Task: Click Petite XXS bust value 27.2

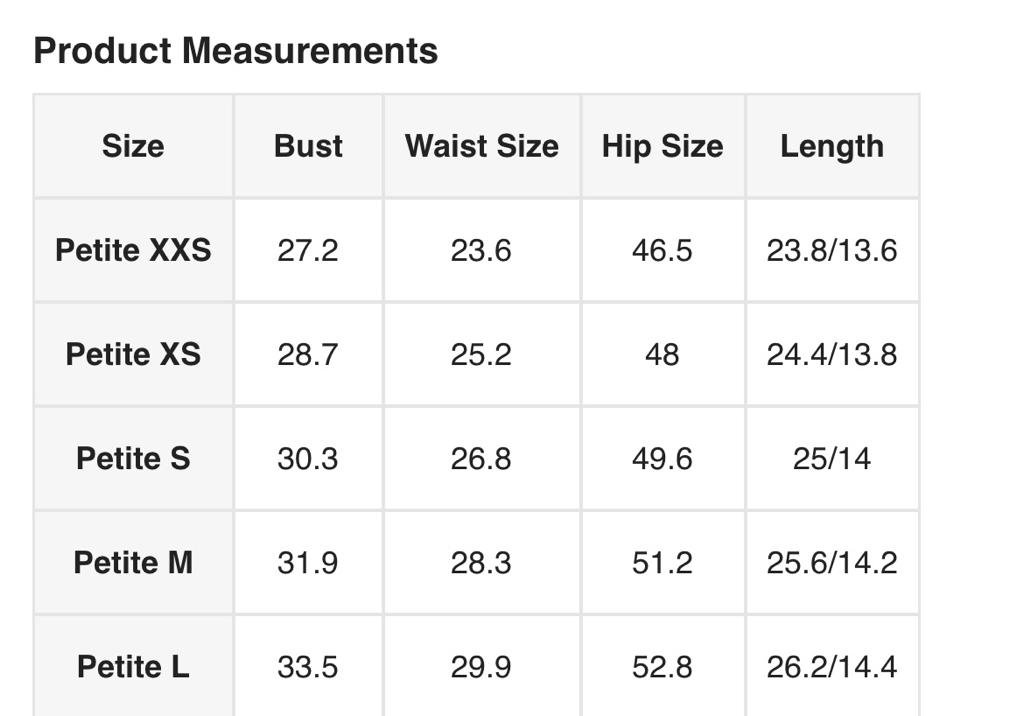Action: (x=308, y=250)
